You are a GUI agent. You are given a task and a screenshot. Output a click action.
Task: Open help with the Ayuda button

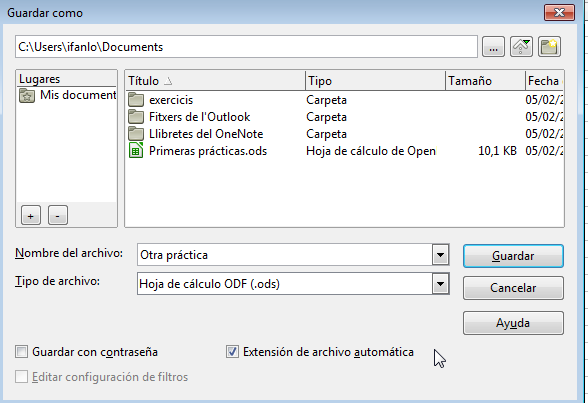coord(513,323)
